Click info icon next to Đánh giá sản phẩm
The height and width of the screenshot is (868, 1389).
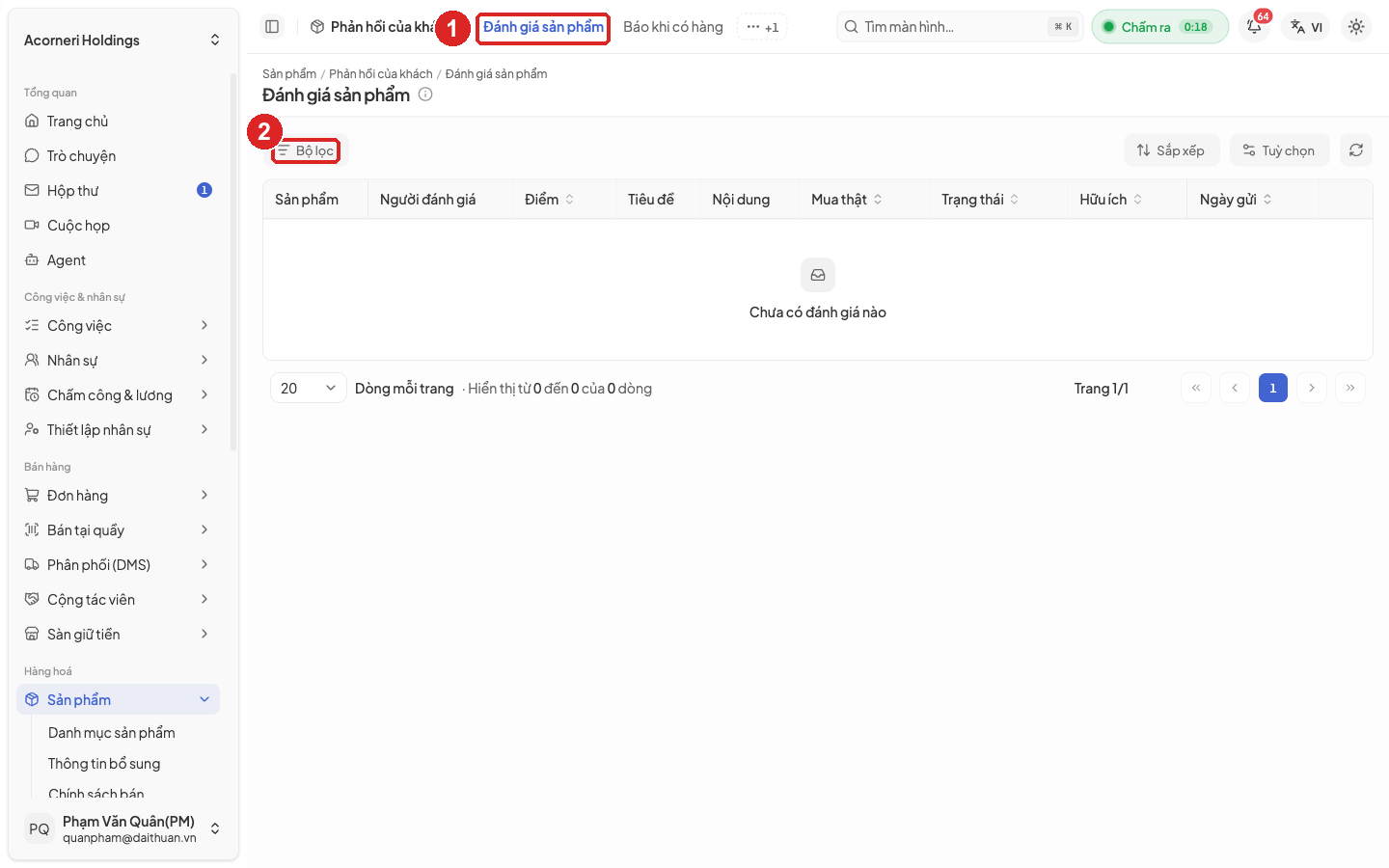pos(425,95)
